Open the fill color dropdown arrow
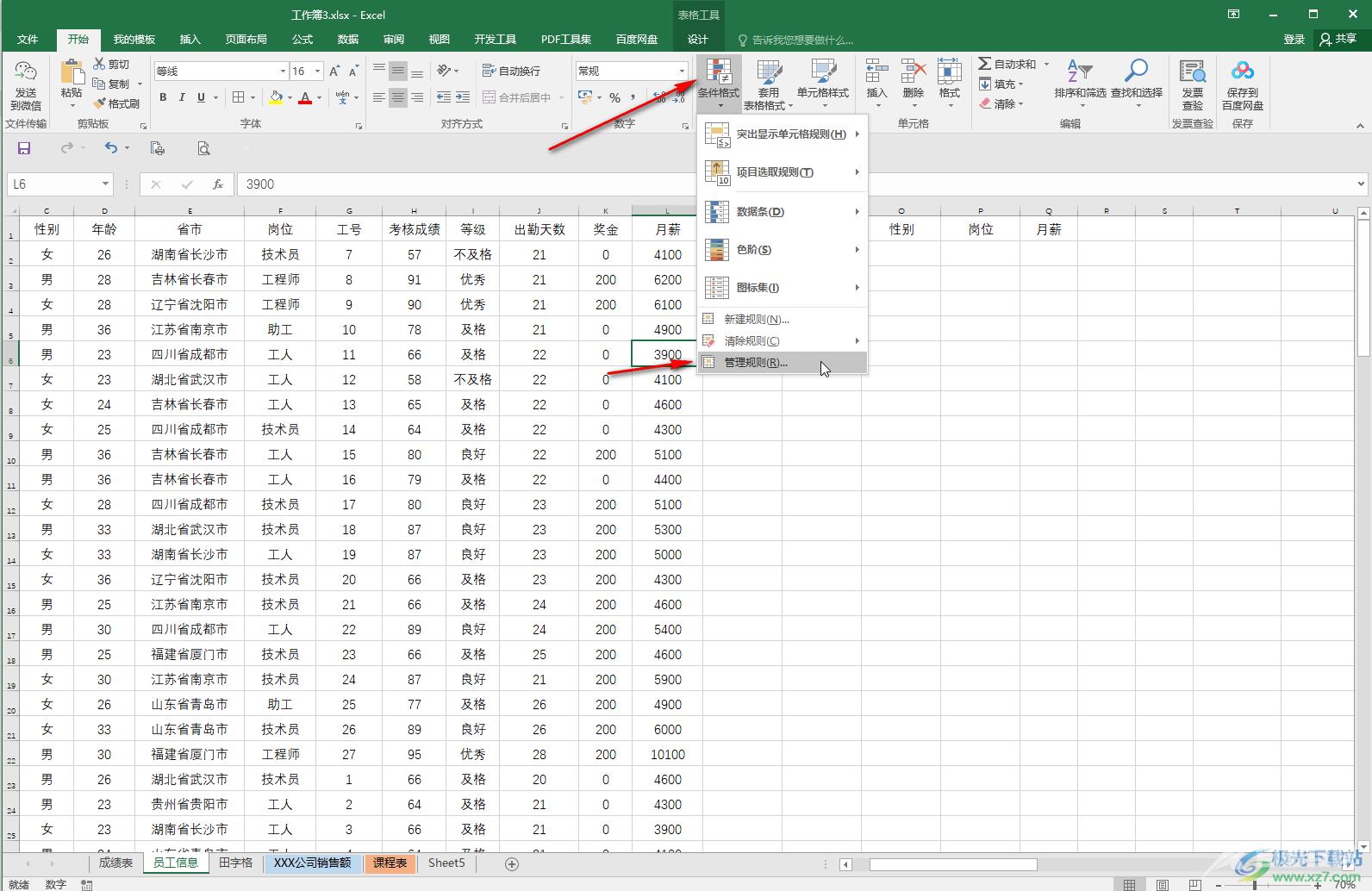Viewport: 1372px width, 891px height. [290, 97]
